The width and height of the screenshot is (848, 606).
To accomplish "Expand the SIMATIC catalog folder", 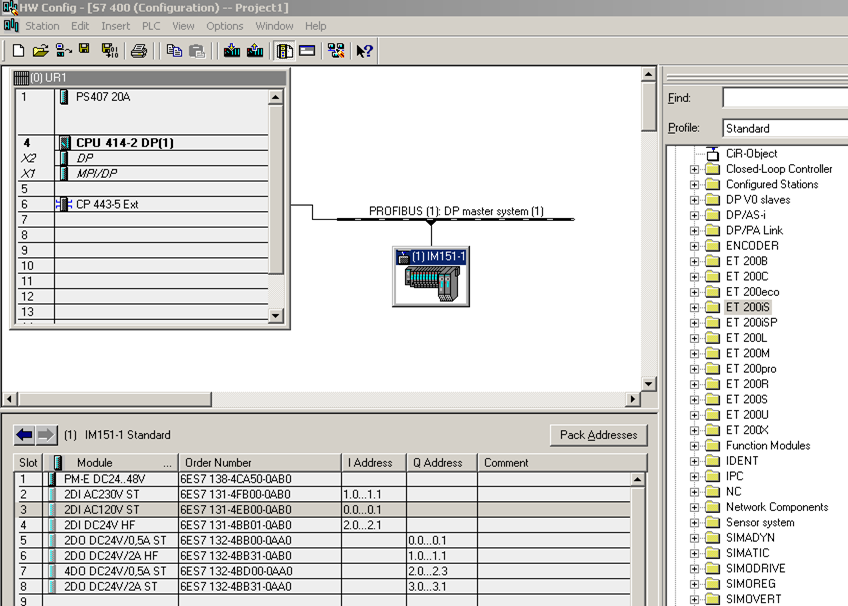I will [x=694, y=553].
